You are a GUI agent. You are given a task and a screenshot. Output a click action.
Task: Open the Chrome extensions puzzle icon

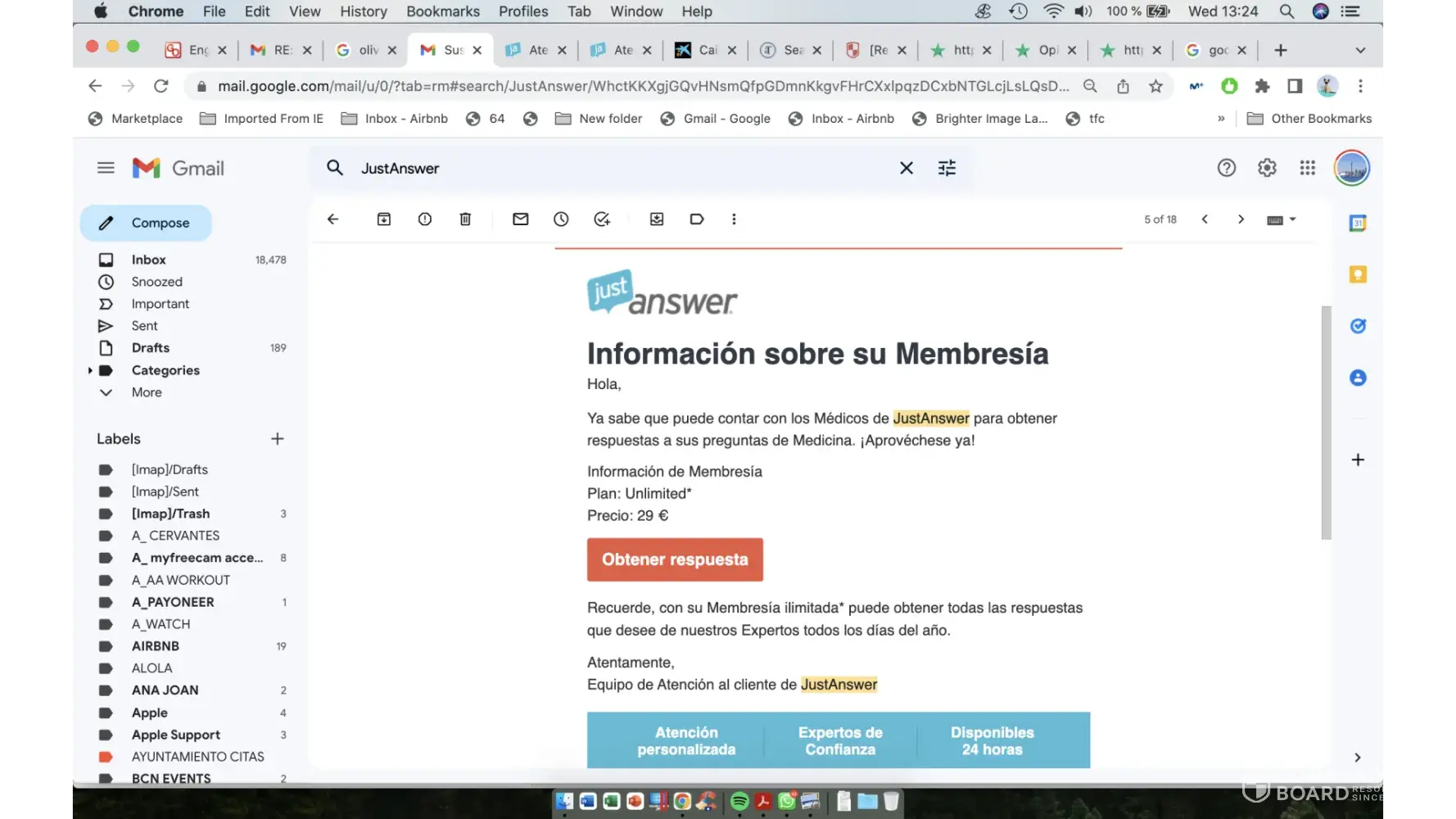(1262, 86)
